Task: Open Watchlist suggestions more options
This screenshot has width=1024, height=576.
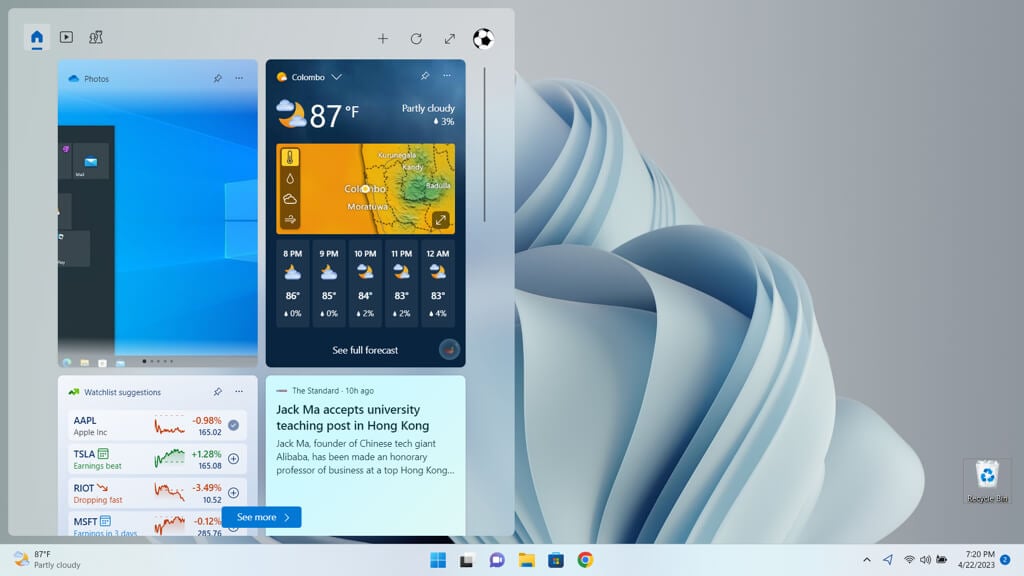Action: coord(239,392)
